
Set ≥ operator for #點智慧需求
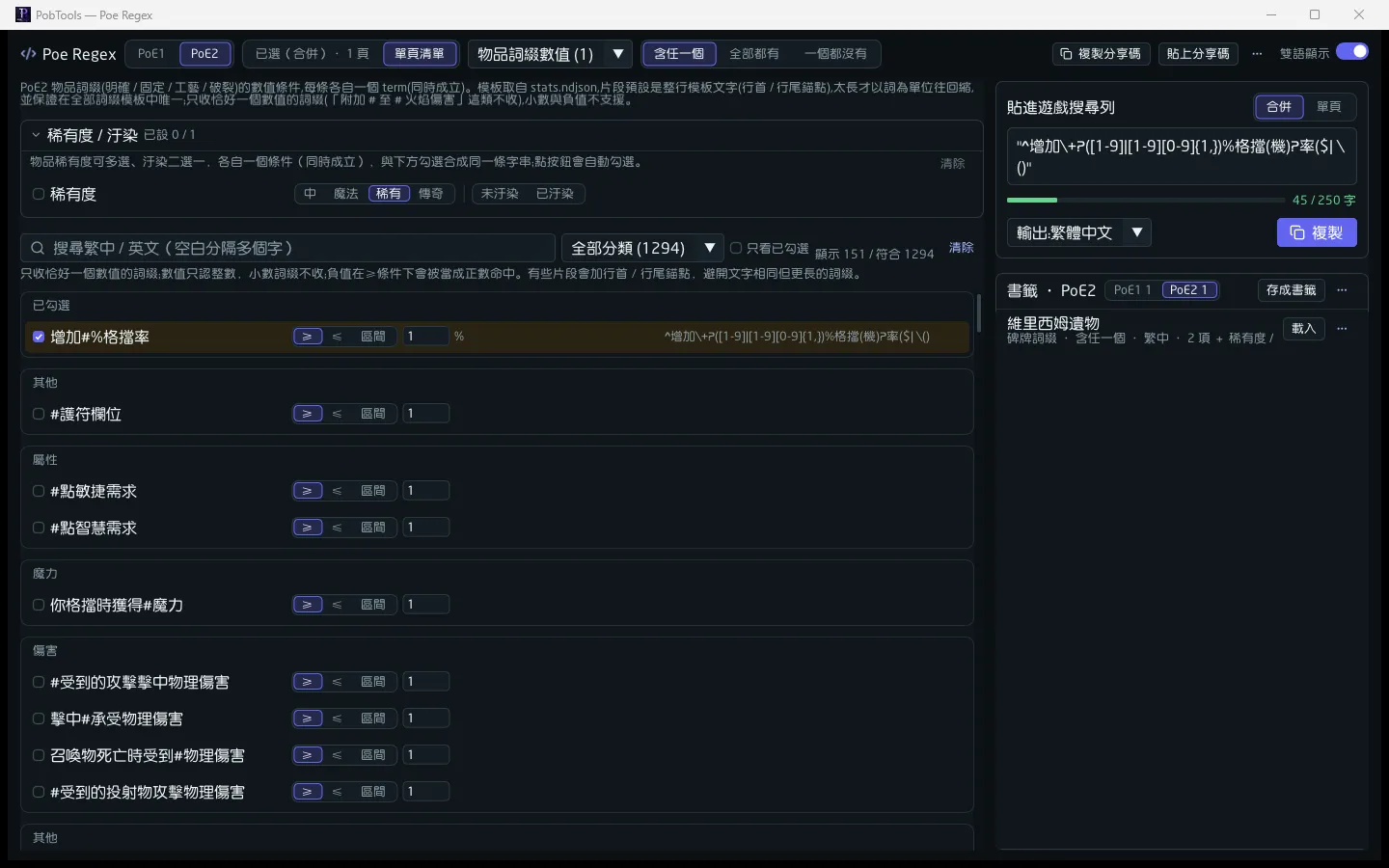coord(308,528)
